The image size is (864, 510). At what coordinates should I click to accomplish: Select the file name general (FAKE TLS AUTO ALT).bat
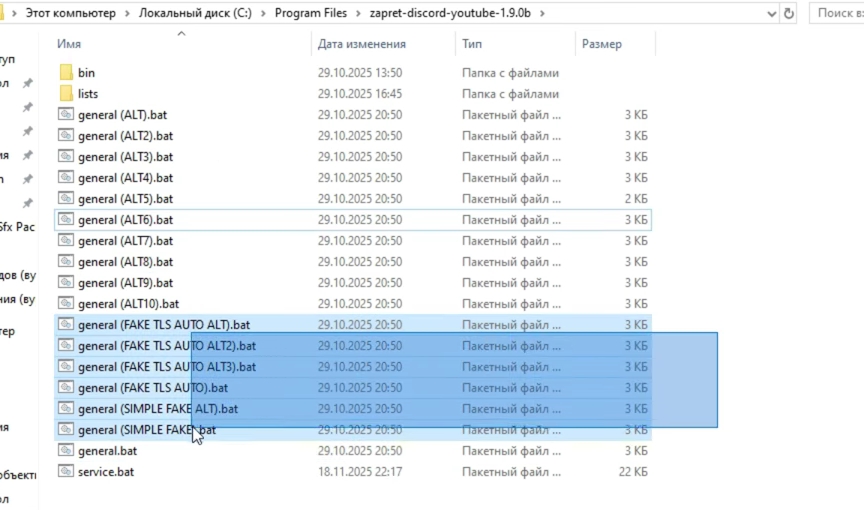164,324
